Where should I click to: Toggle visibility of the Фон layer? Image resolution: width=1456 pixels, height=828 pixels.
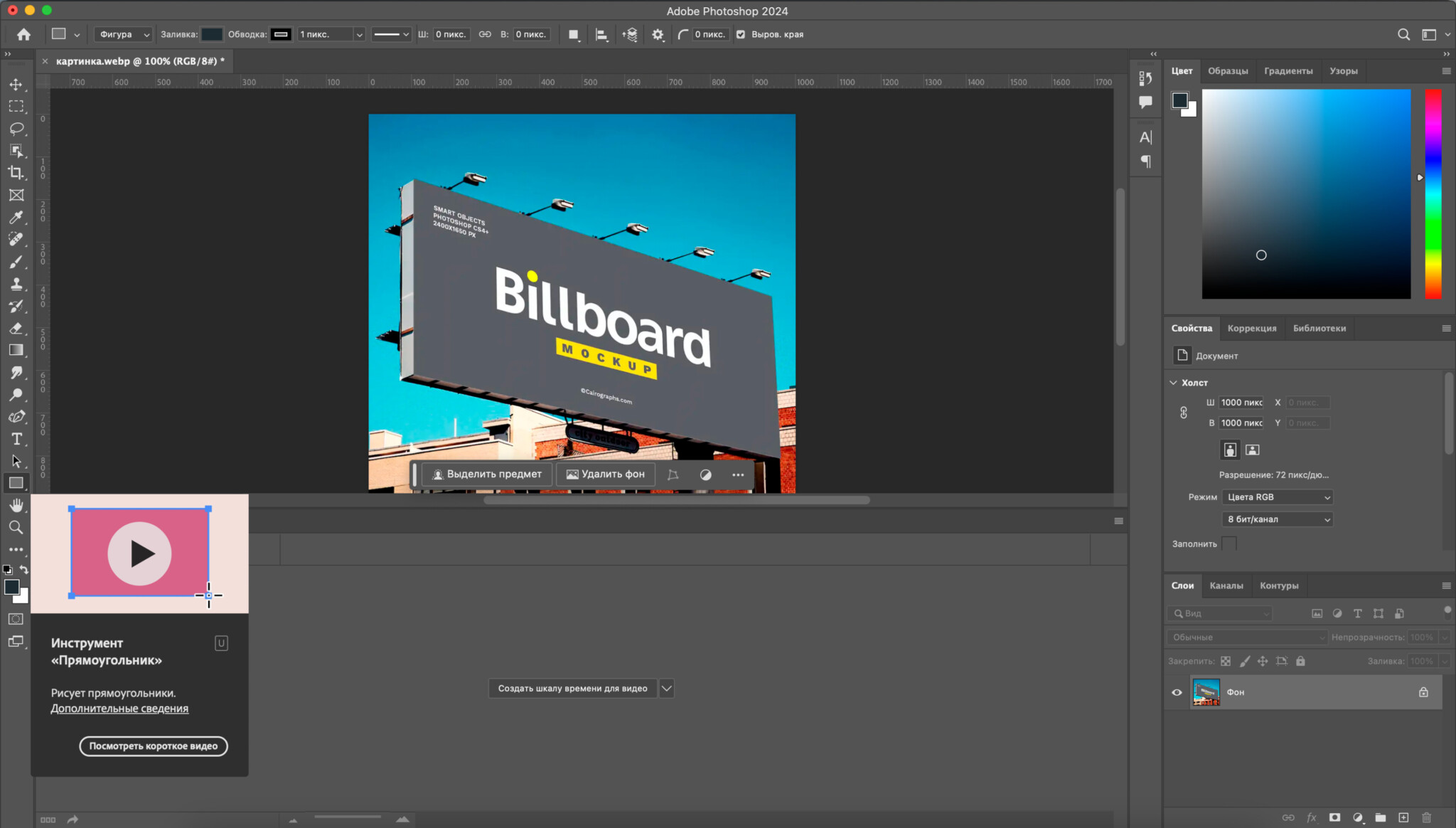pos(1177,692)
